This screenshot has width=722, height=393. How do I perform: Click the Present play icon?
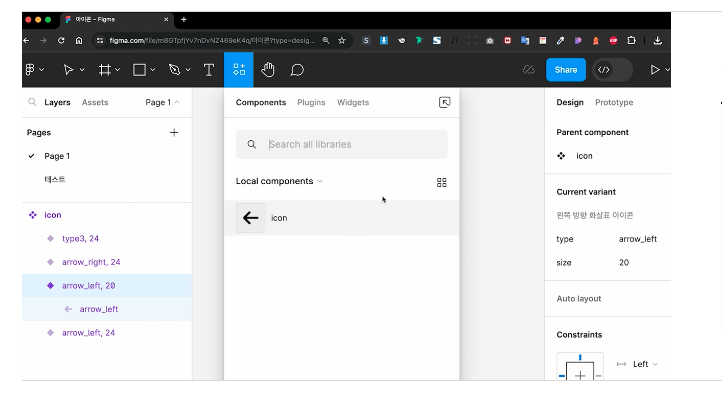pyautogui.click(x=654, y=70)
